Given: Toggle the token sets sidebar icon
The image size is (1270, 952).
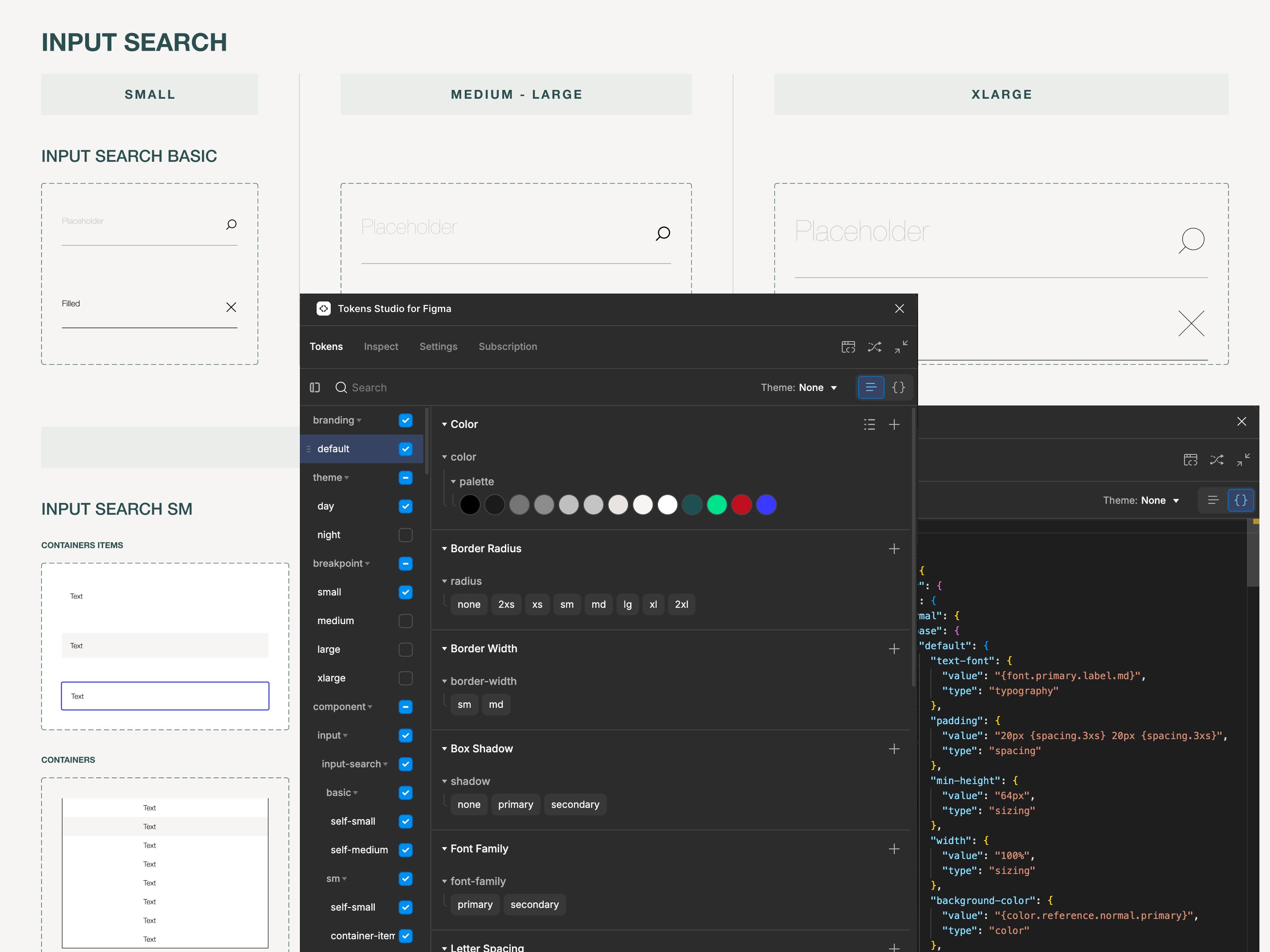Looking at the screenshot, I should [x=314, y=387].
